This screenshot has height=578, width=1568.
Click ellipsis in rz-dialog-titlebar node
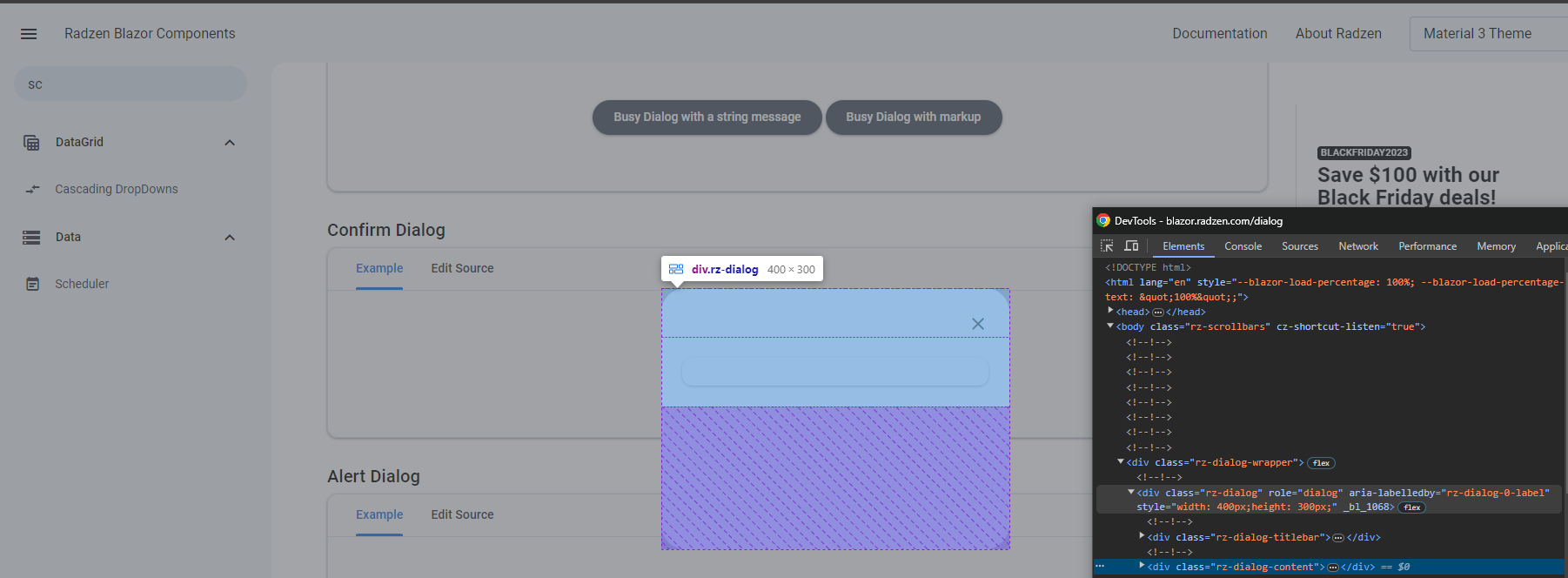(x=1338, y=538)
